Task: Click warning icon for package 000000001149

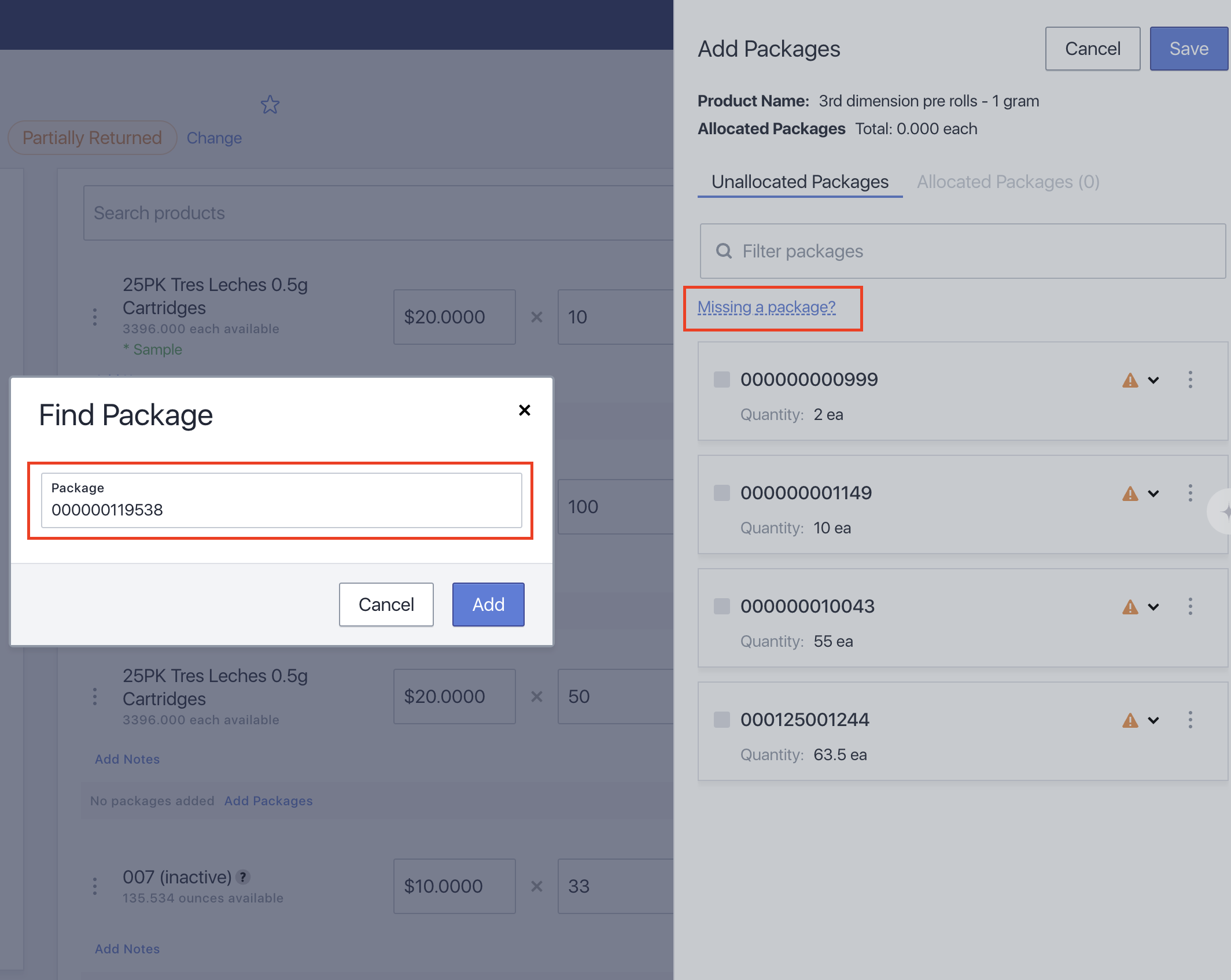Action: pos(1130,493)
